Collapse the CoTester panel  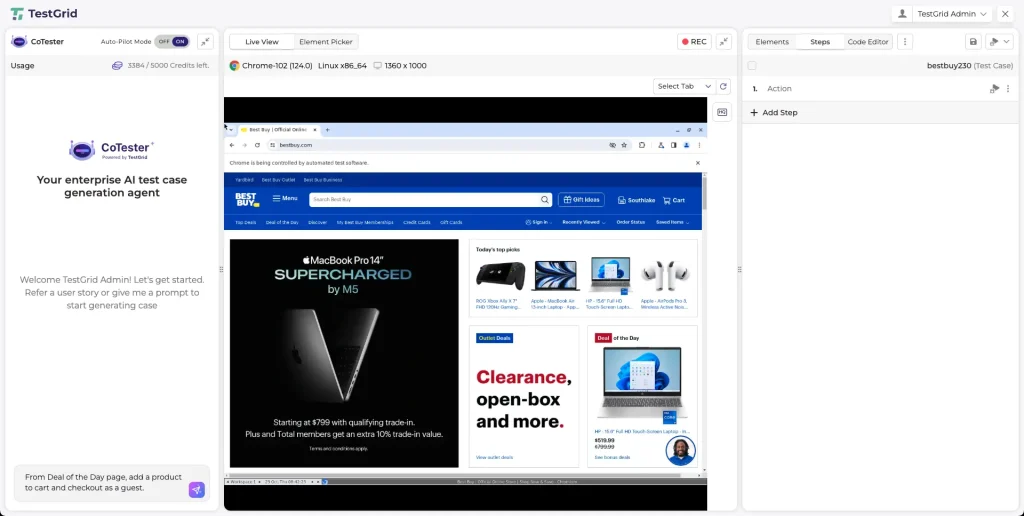205,42
